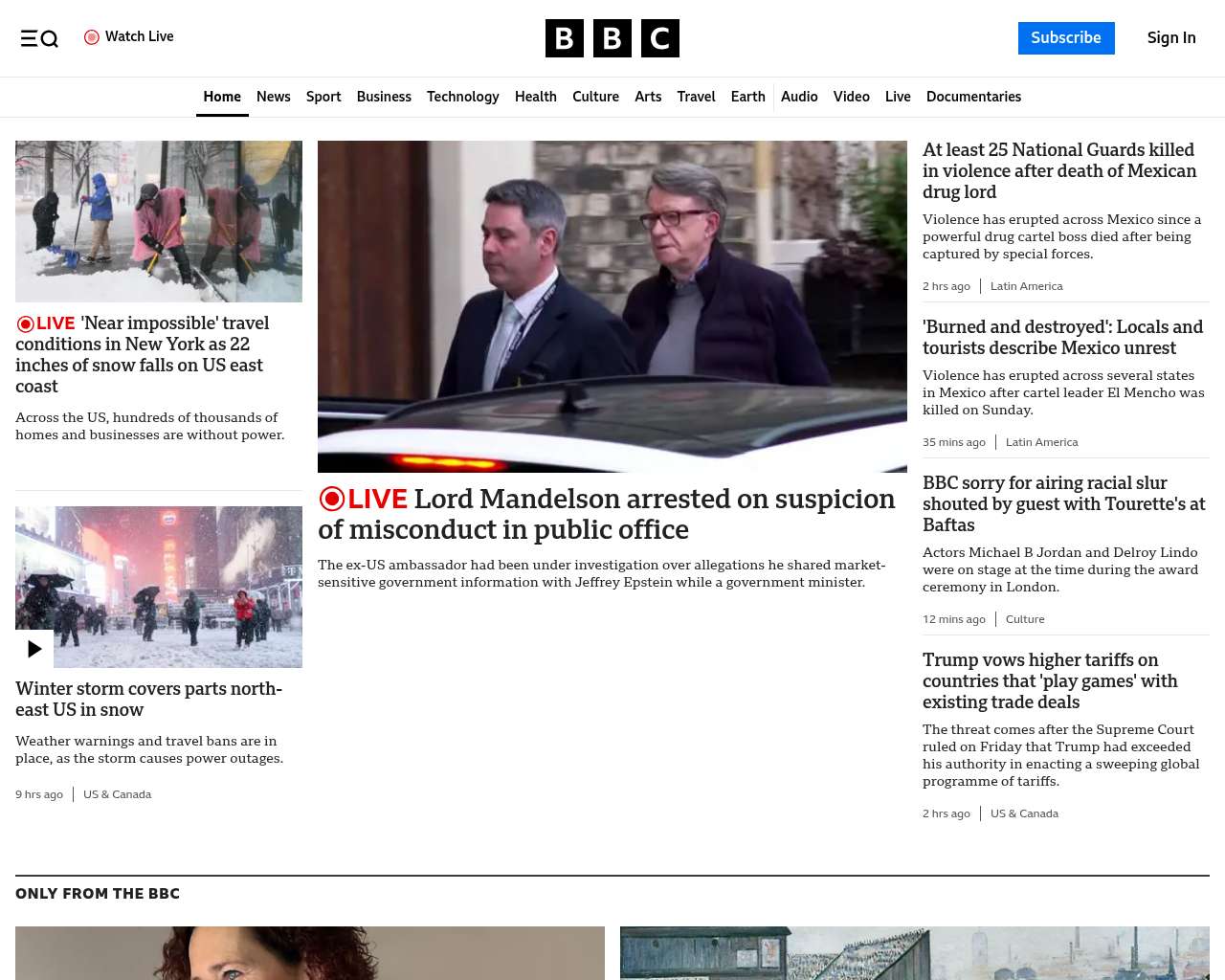Viewport: 1225px width, 980px height.
Task: Open the Business section
Action: [384, 97]
